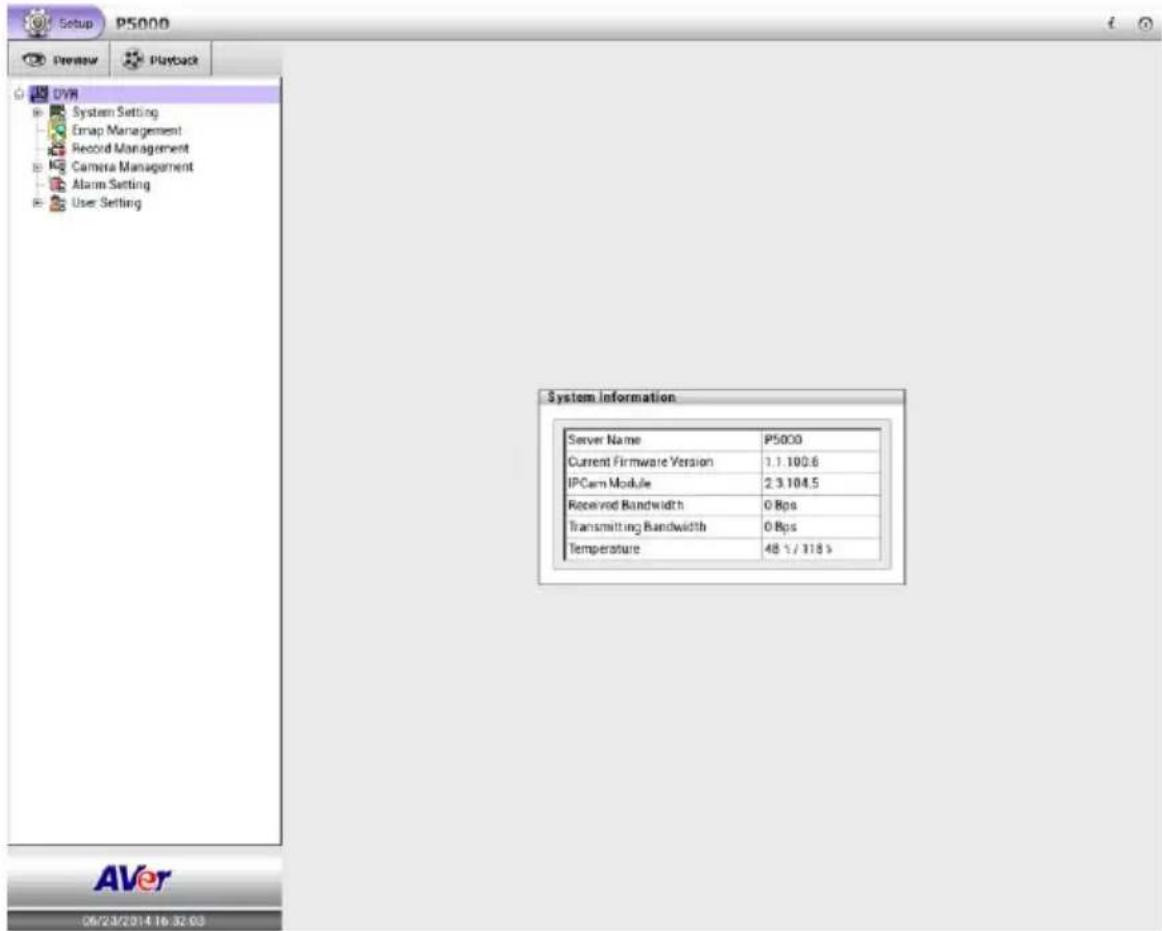
Task: Click the eye icon on Preview
Action: tap(34, 59)
